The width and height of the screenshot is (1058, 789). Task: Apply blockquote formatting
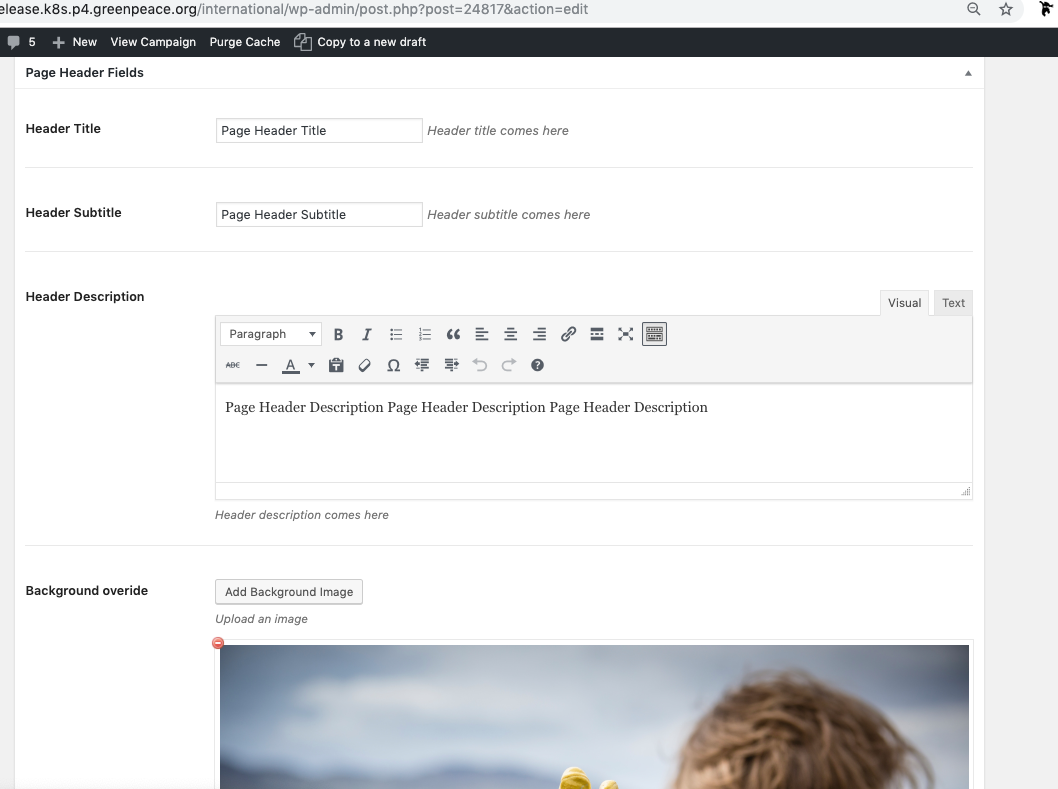coord(453,334)
